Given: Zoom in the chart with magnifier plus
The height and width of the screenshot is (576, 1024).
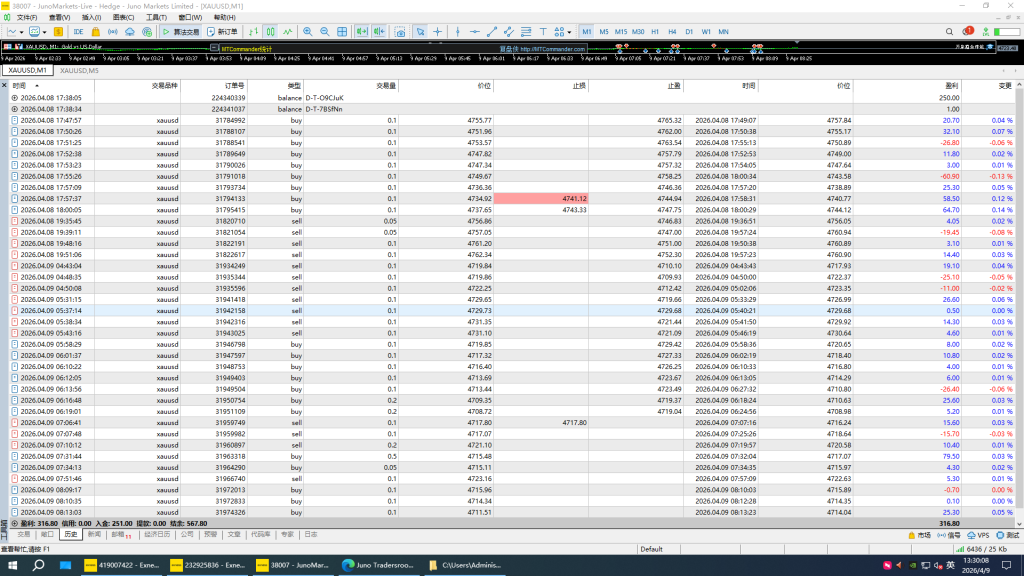Looking at the screenshot, I should tap(308, 32).
